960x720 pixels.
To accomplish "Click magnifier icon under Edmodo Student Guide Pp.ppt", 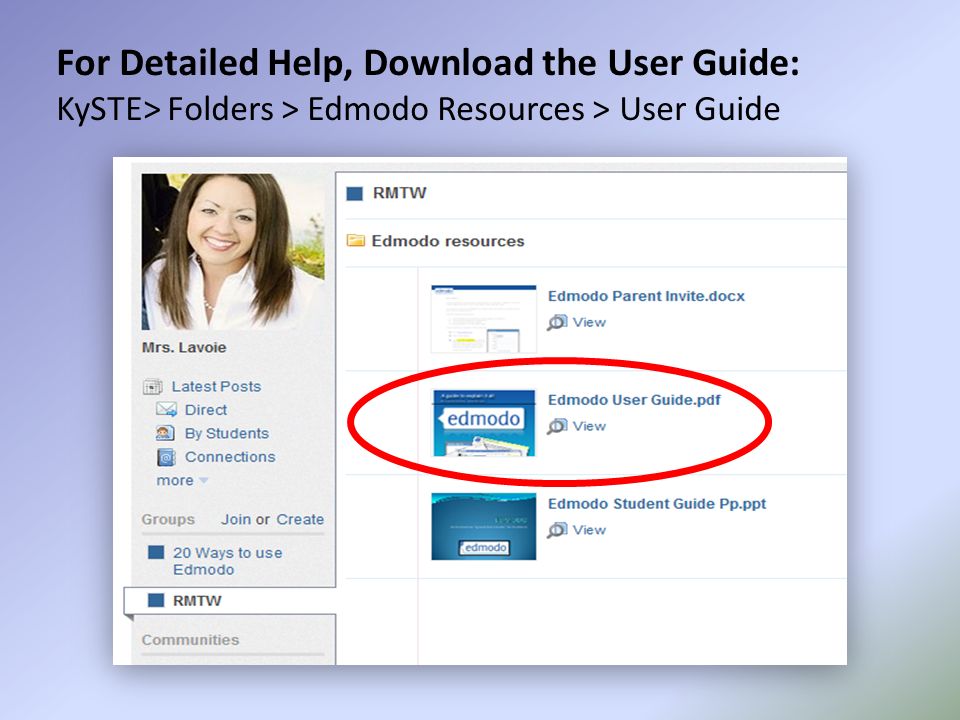I will (x=557, y=530).
